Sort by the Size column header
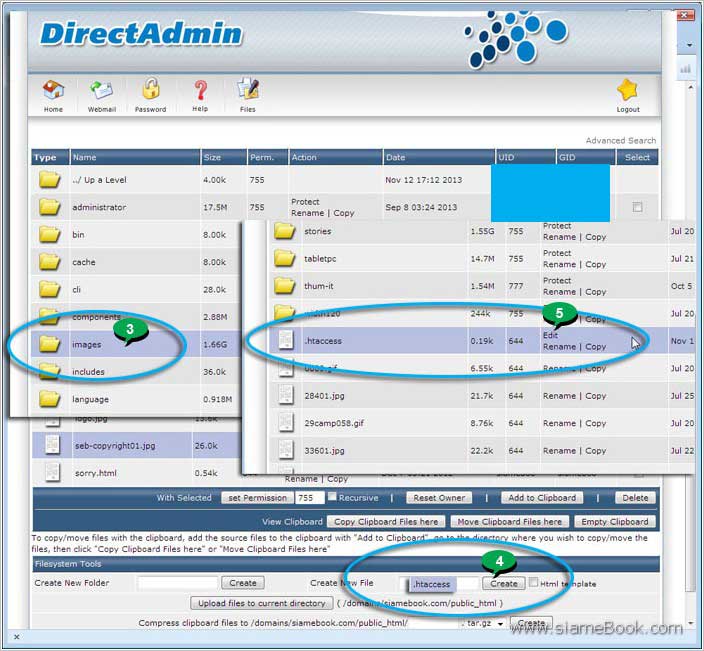Screen dimensions: 704x651 coord(212,157)
